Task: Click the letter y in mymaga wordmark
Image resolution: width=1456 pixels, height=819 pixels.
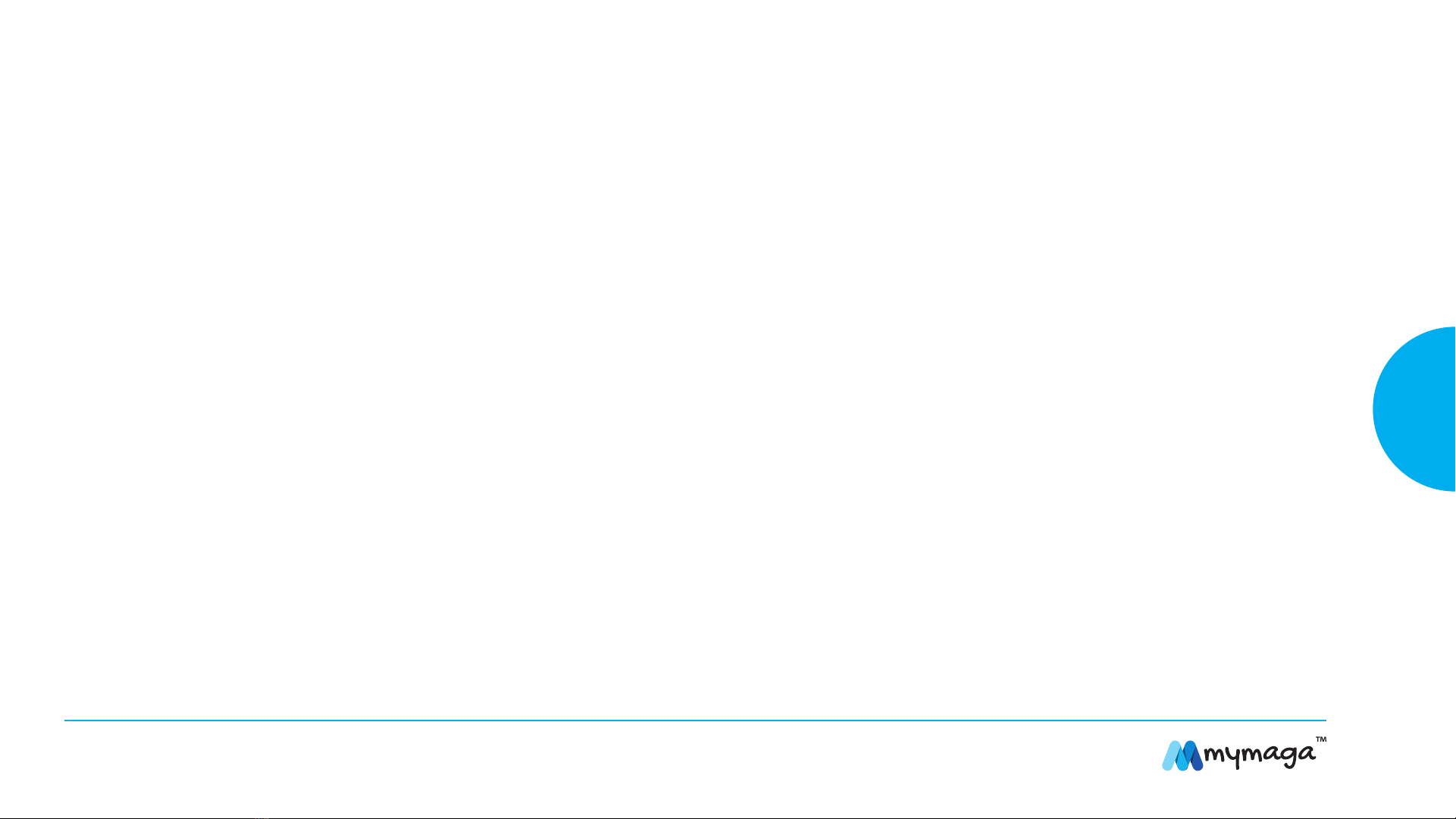Action: (1234, 758)
